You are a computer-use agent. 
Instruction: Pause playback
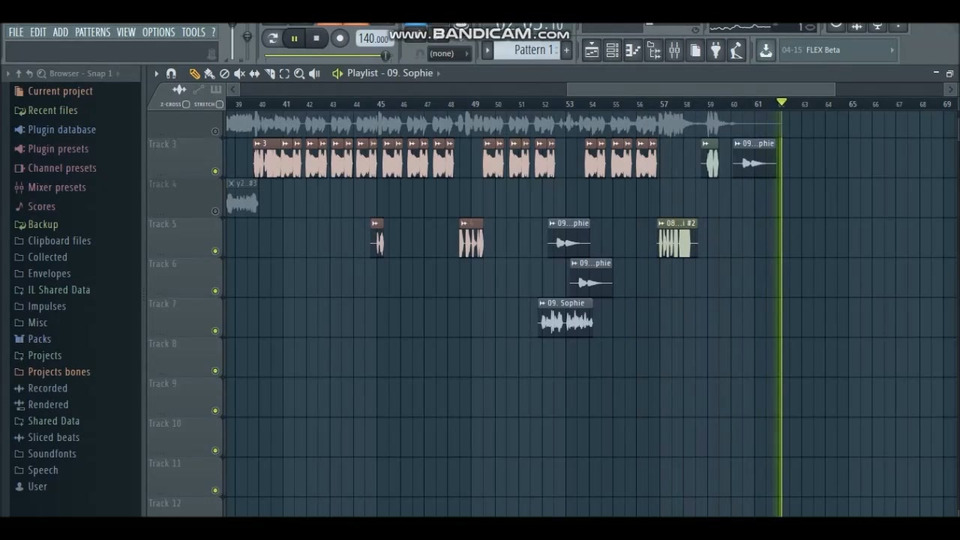[x=294, y=39]
